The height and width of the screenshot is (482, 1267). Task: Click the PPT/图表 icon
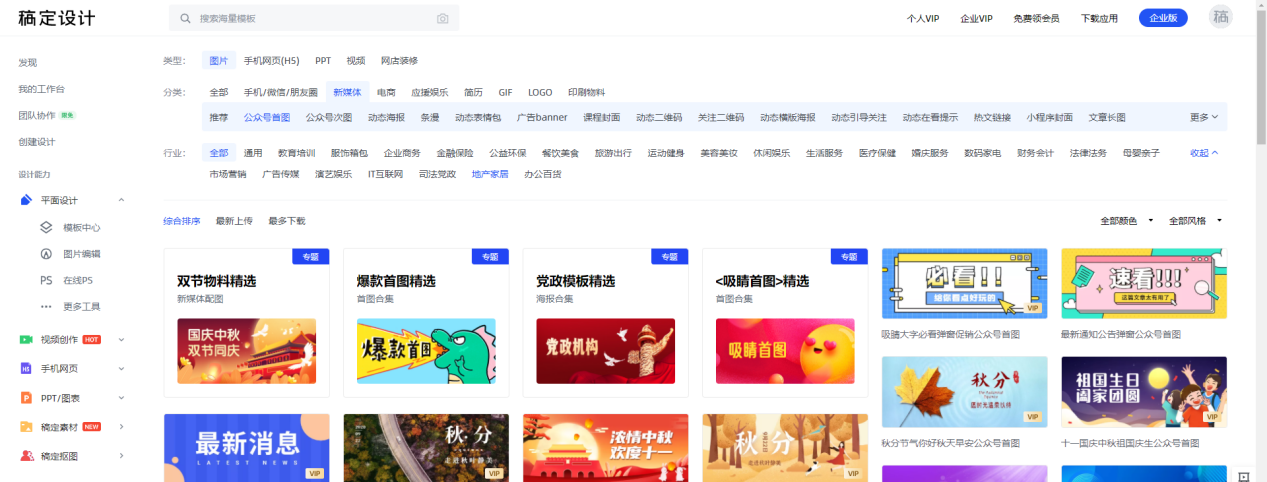tap(26, 397)
